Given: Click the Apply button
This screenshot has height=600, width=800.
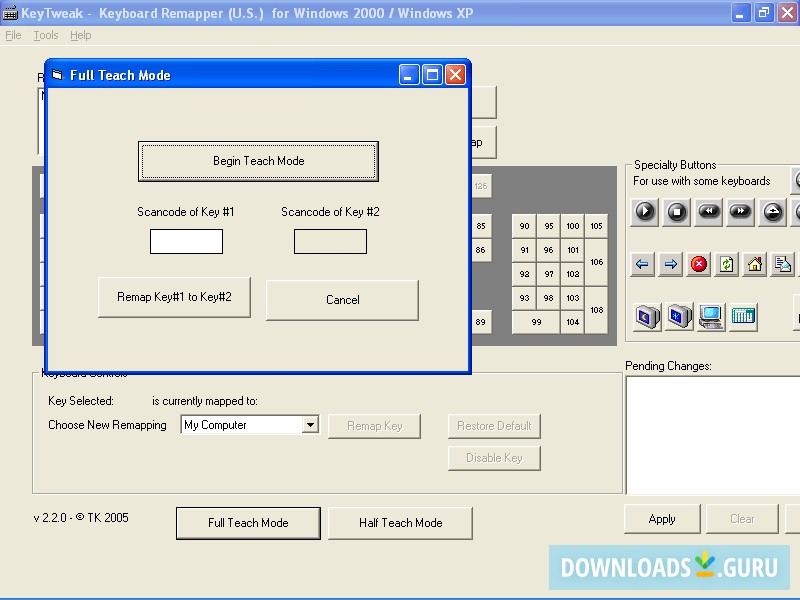Looking at the screenshot, I should 662,519.
